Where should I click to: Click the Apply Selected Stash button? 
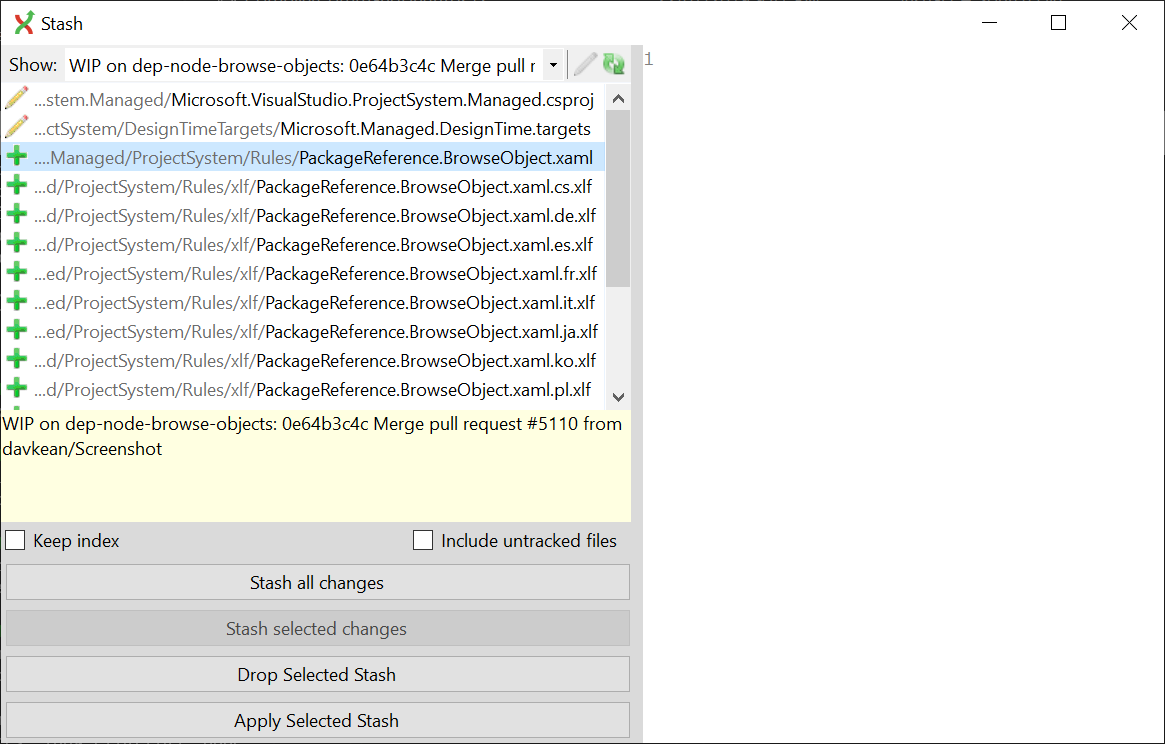click(316, 720)
